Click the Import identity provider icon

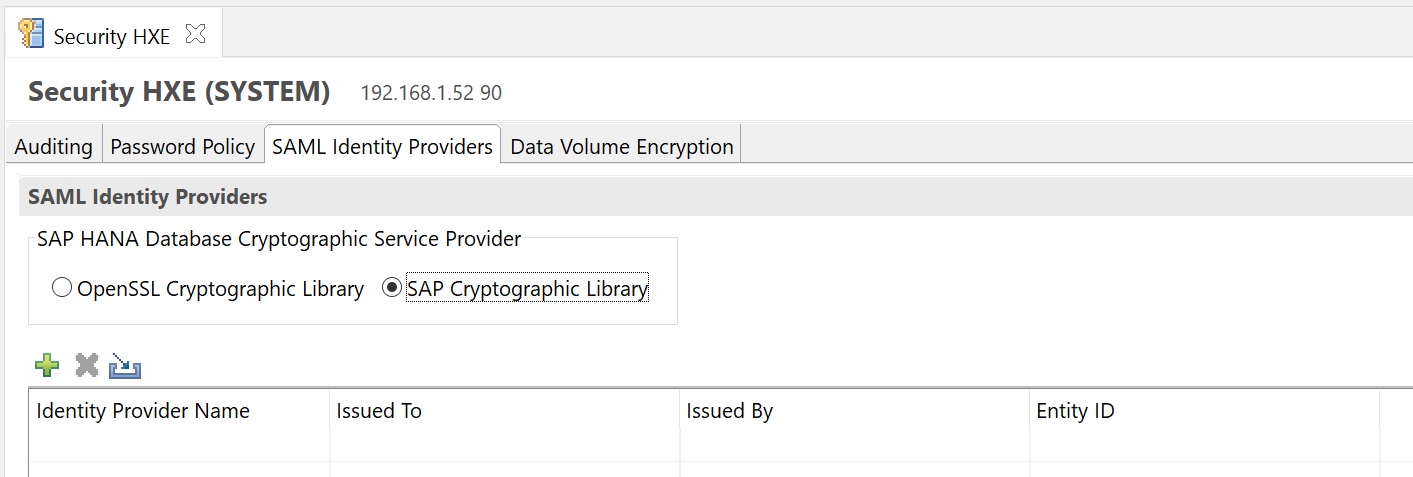[x=126, y=366]
